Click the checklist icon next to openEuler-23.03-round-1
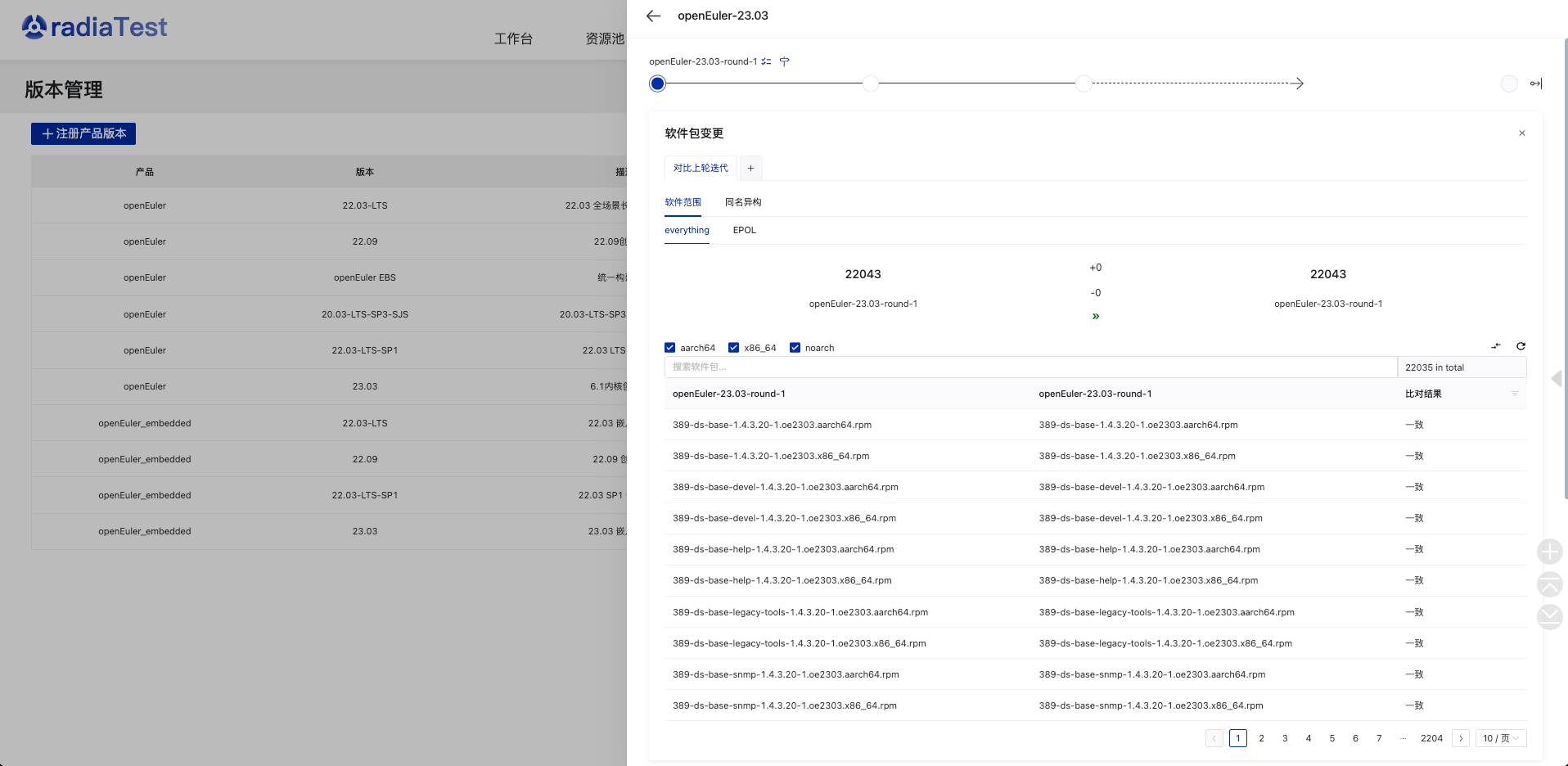Screen dimensions: 1568x766 click(x=766, y=61)
